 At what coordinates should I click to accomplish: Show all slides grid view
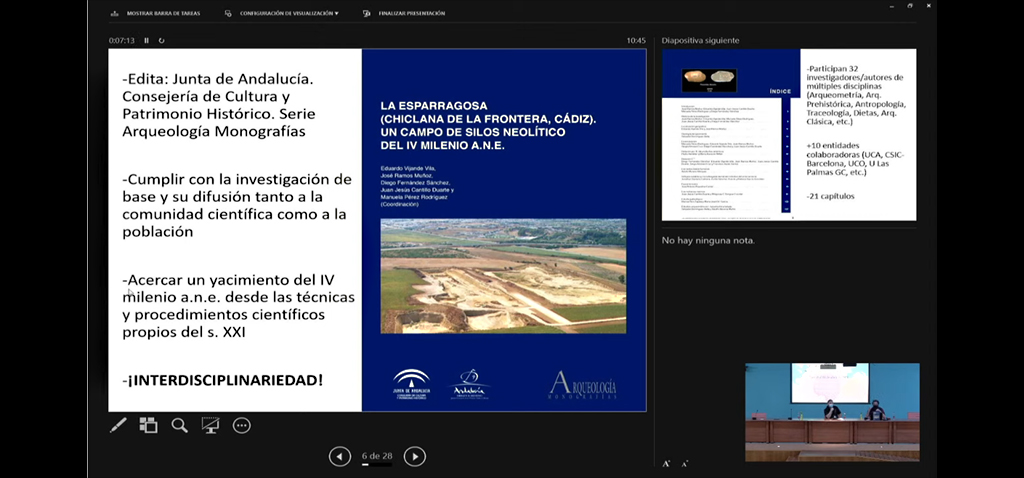pyautogui.click(x=148, y=425)
